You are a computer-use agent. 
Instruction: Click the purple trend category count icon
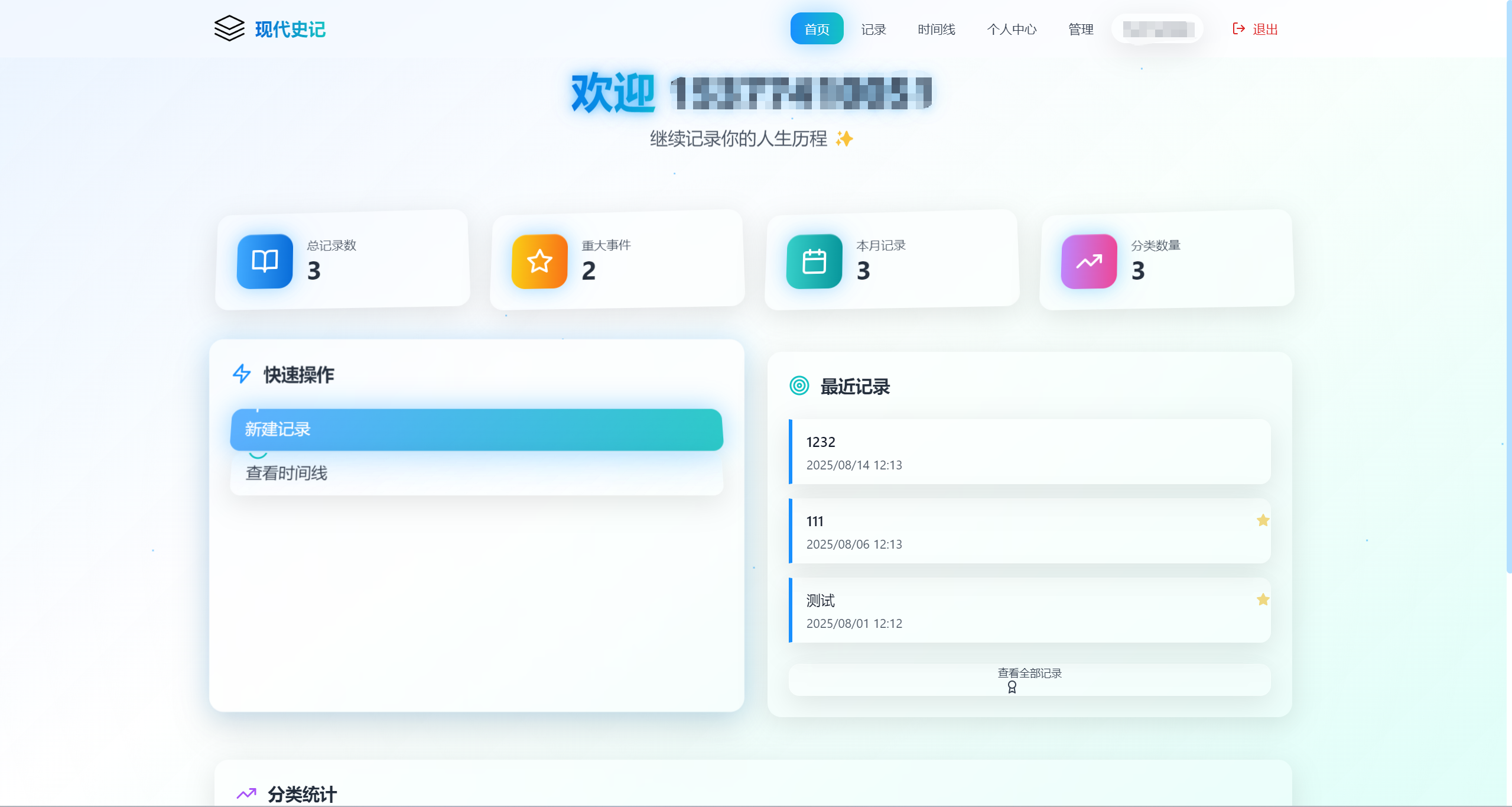point(1089,261)
